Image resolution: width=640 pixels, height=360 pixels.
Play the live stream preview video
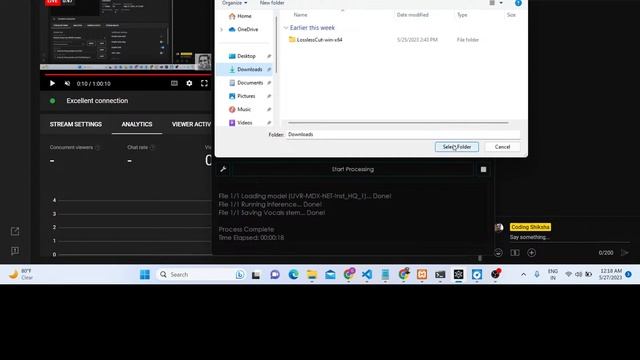click(52, 83)
